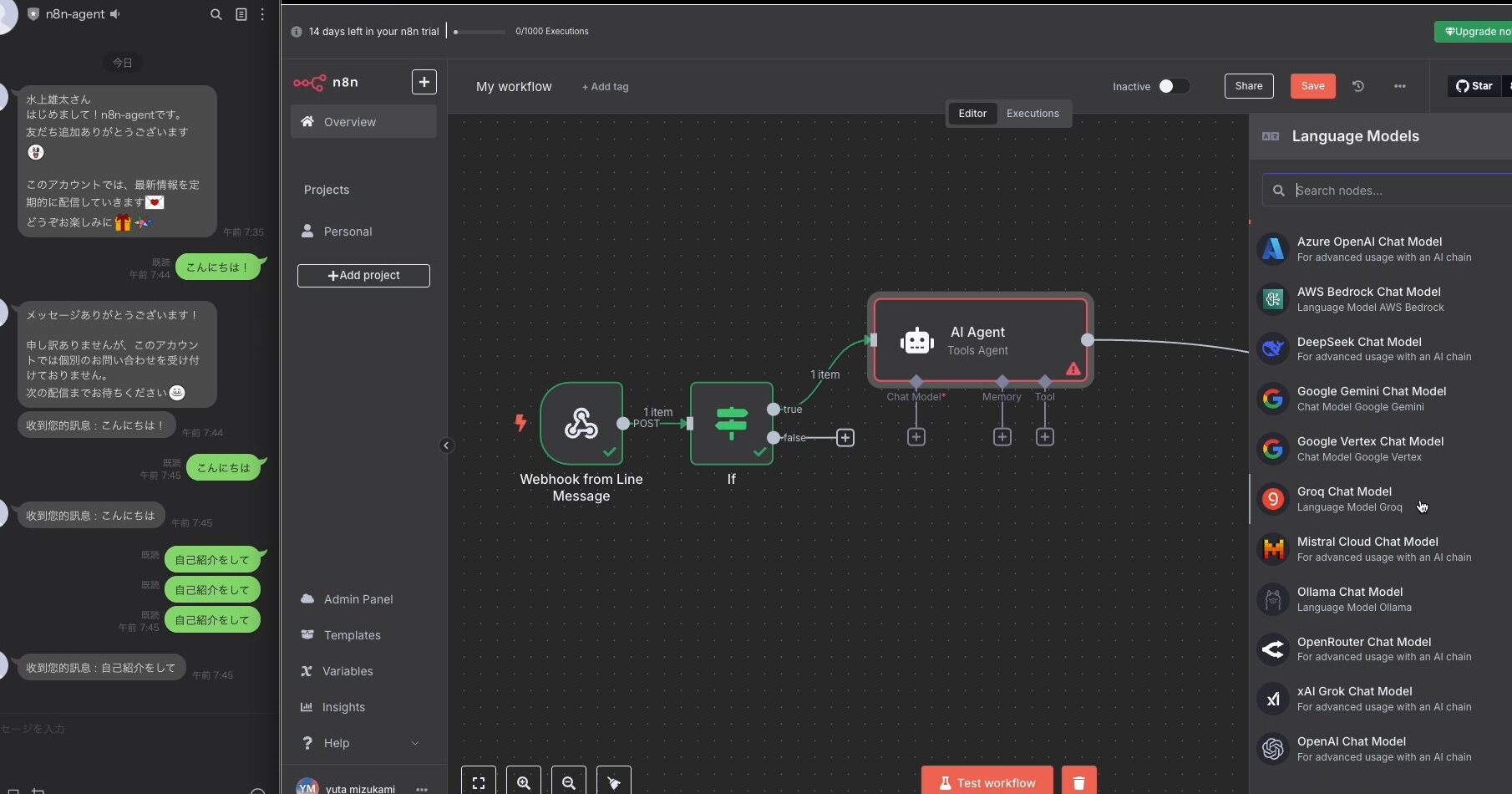Image resolution: width=1512 pixels, height=794 pixels.
Task: Click Add tag link
Action: pyautogui.click(x=606, y=87)
